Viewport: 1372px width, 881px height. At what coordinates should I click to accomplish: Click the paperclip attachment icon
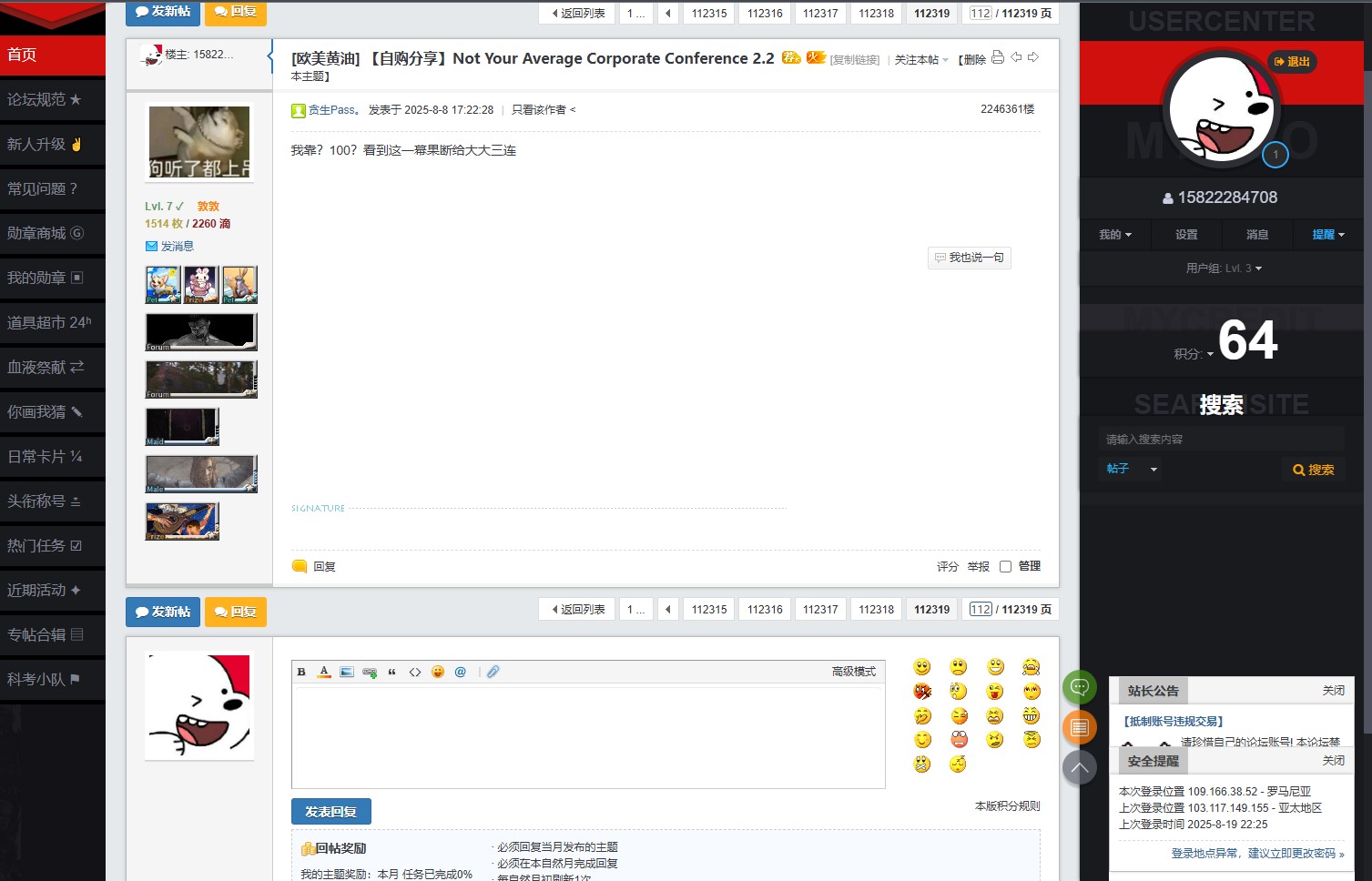pos(493,672)
